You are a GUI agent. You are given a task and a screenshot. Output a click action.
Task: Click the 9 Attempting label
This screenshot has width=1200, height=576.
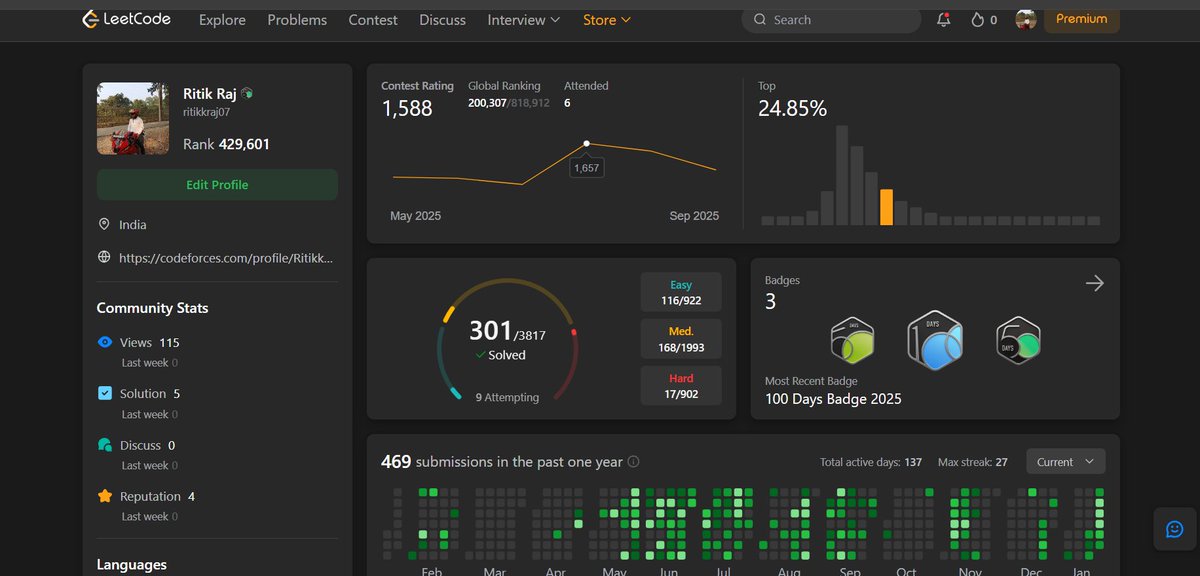[x=507, y=397]
